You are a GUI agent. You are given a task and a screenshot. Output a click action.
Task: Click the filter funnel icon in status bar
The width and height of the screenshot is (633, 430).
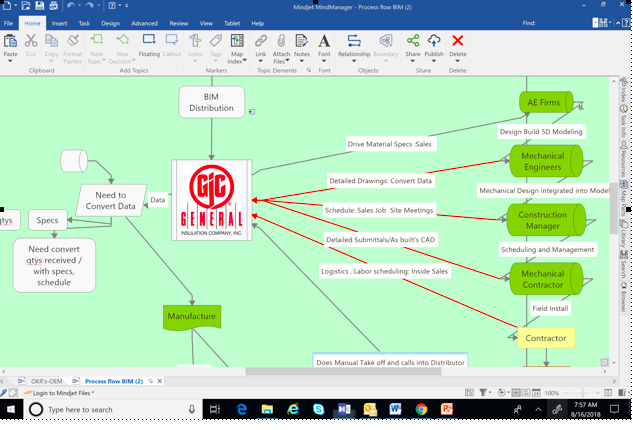(483, 392)
